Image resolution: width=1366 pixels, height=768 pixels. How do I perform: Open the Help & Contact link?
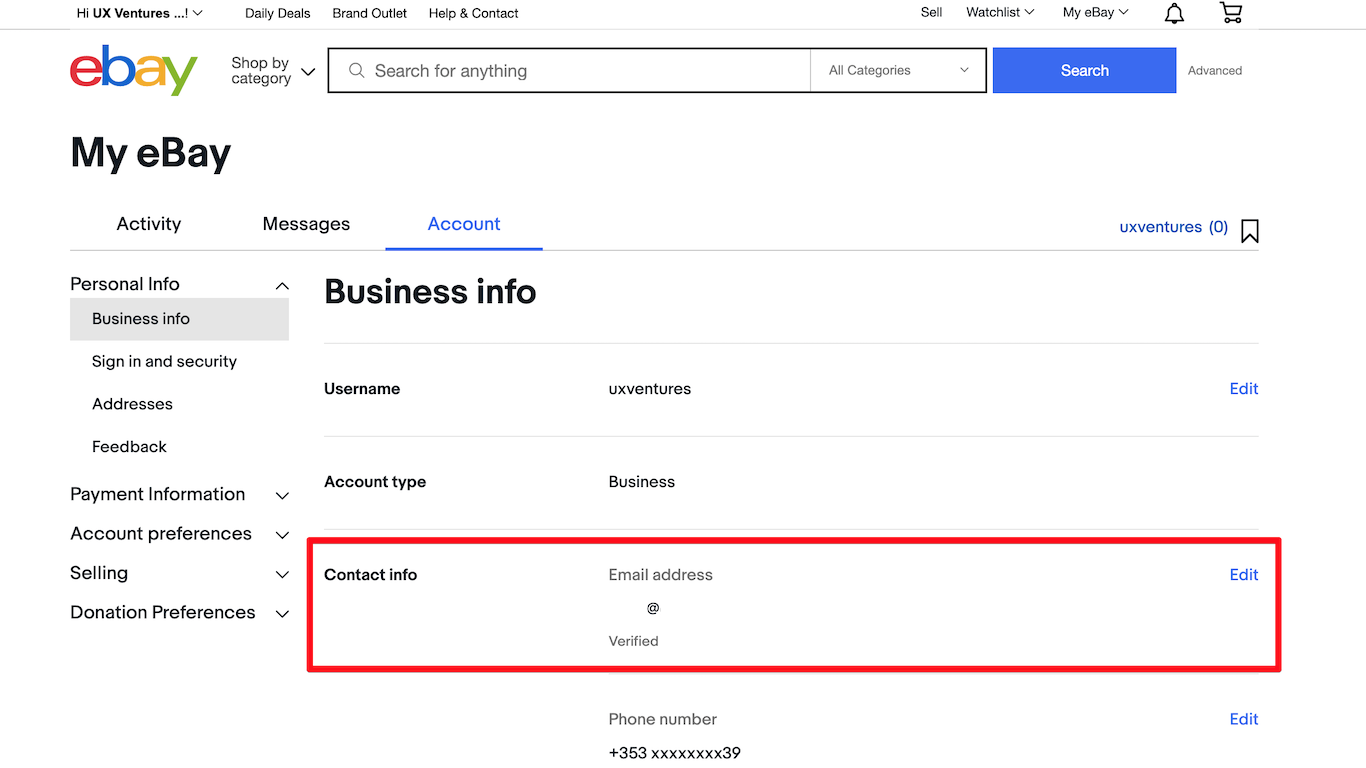point(474,13)
